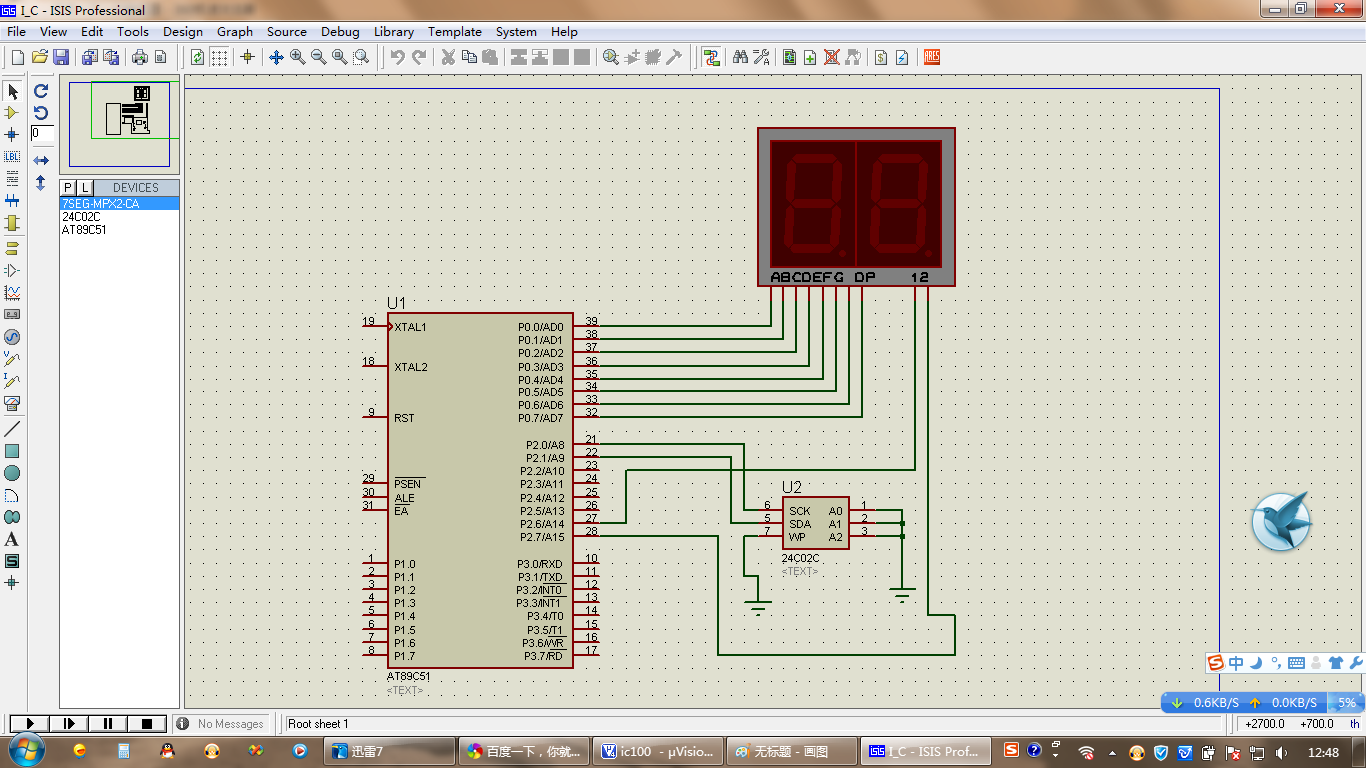Open the Debug menu
Screen dimensions: 1366x768
(340, 31)
